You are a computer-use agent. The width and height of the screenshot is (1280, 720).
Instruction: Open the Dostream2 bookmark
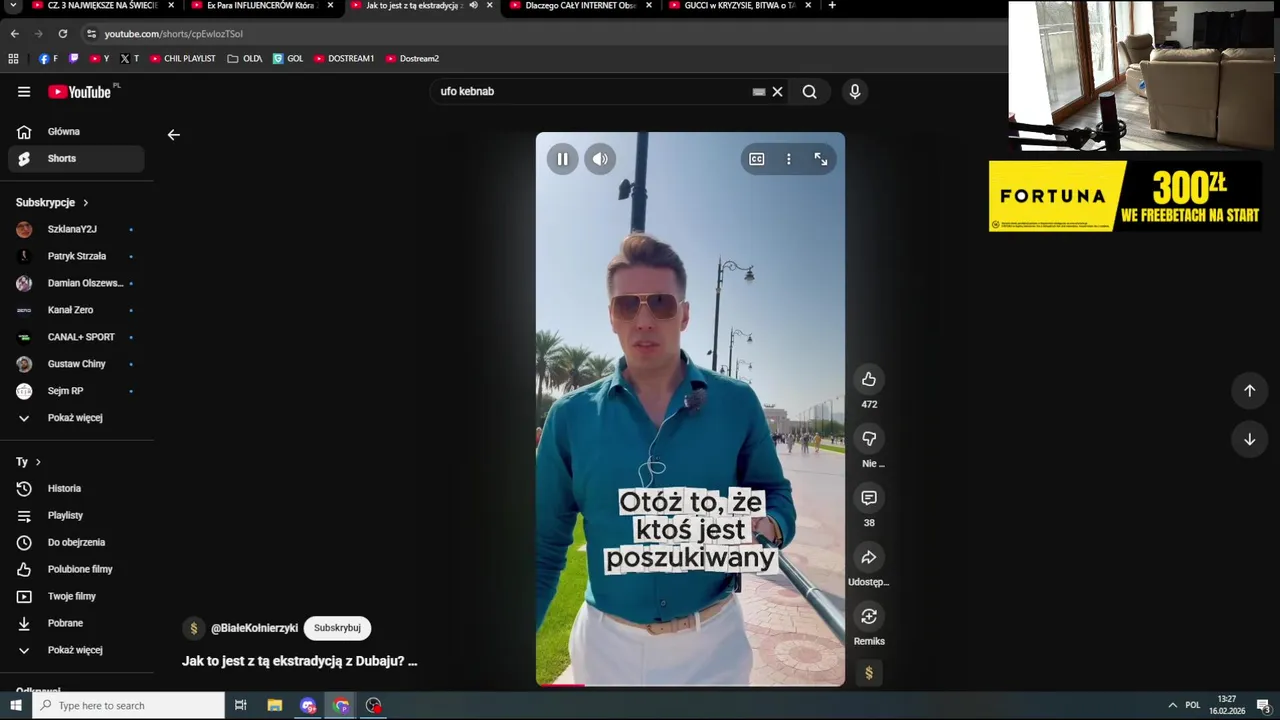(413, 59)
